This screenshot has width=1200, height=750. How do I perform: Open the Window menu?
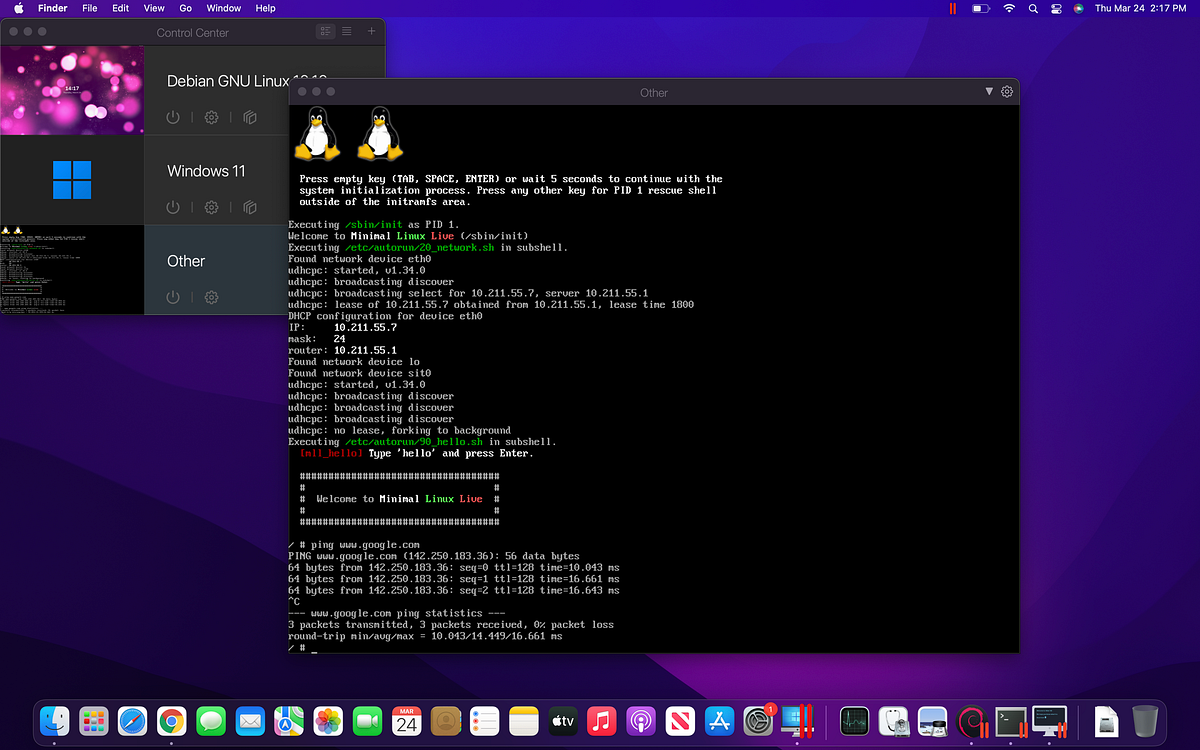[223, 8]
